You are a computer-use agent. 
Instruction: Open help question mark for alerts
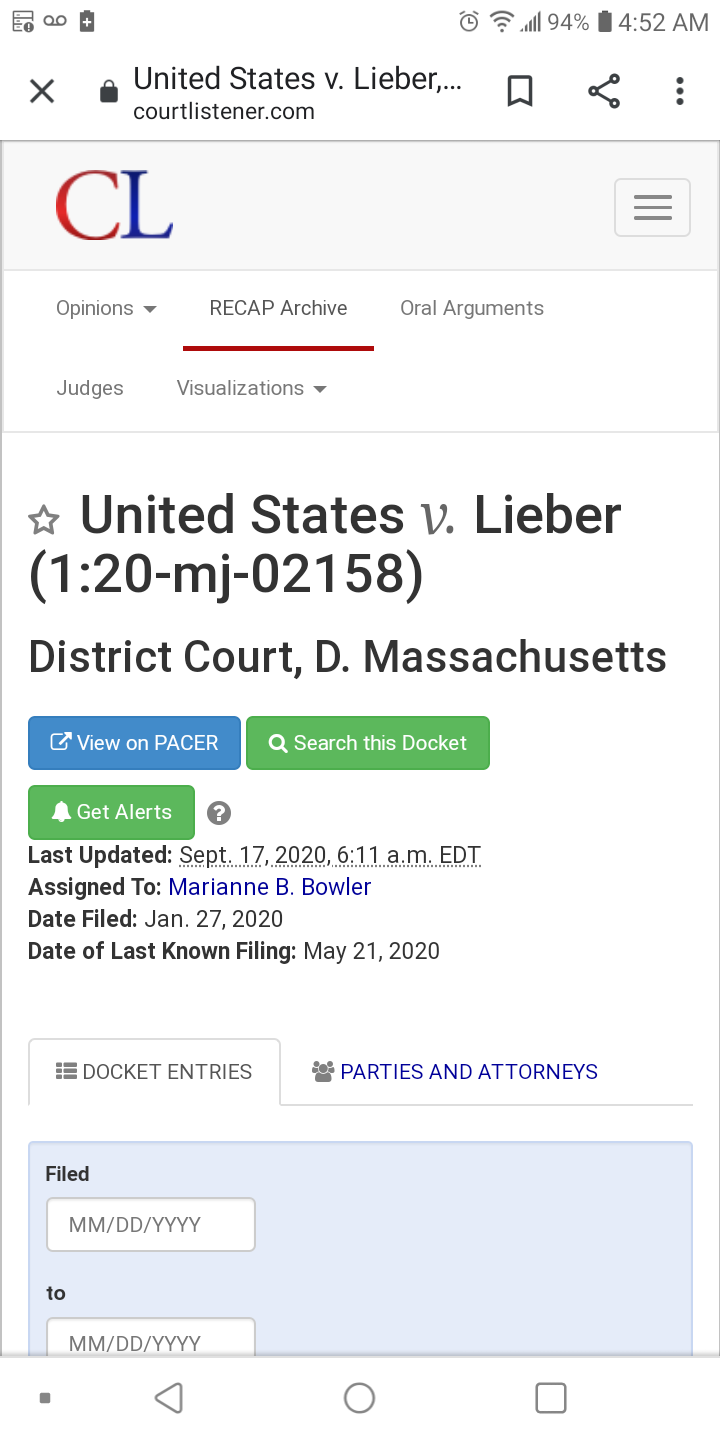click(219, 813)
